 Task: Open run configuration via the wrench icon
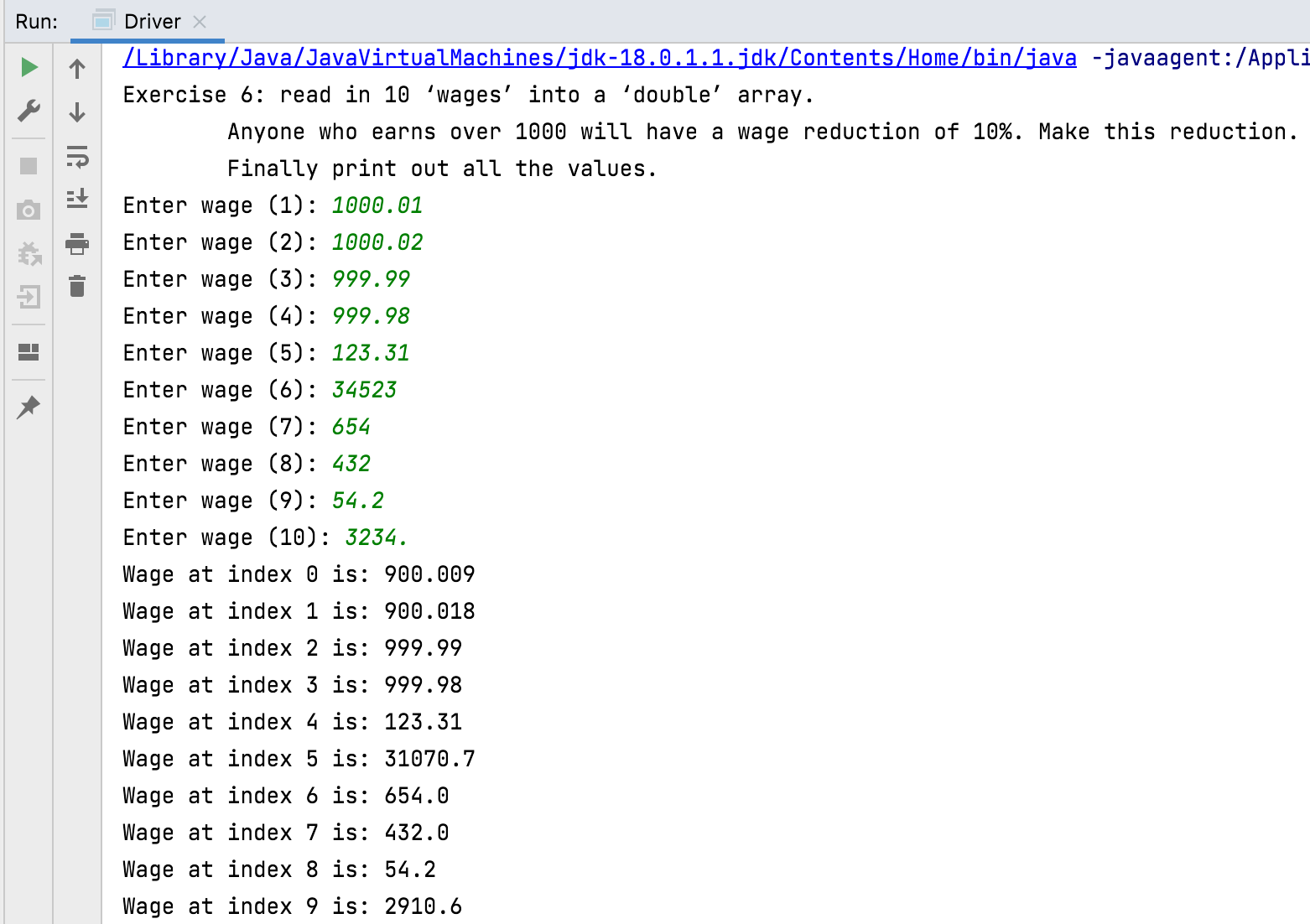[29, 111]
